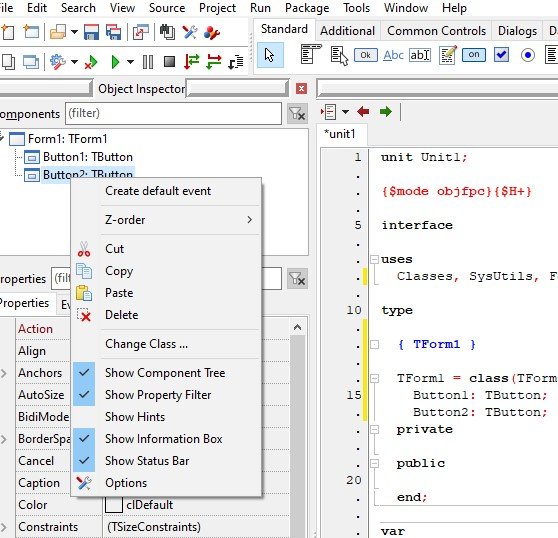Open the Z-order submenu
558x538 pixels.
click(x=165, y=220)
